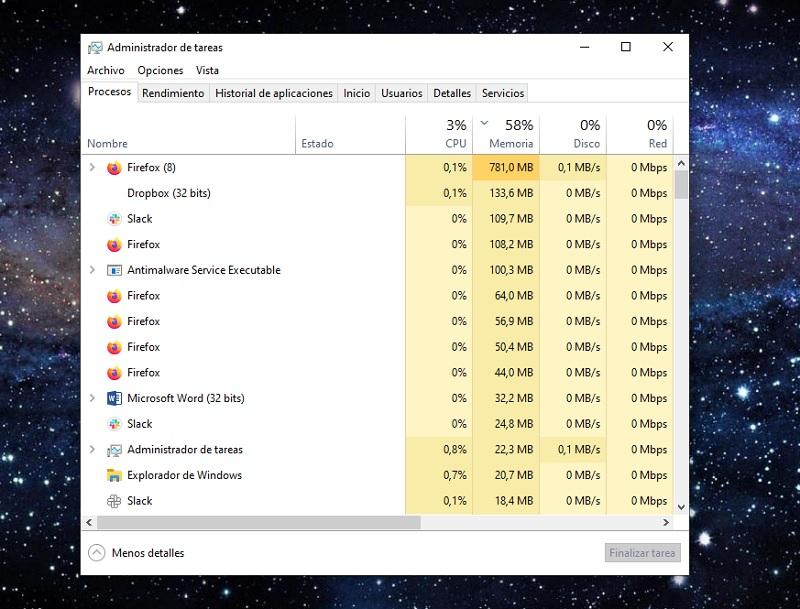
Task: Sort by the Red column header
Action: coord(640,136)
